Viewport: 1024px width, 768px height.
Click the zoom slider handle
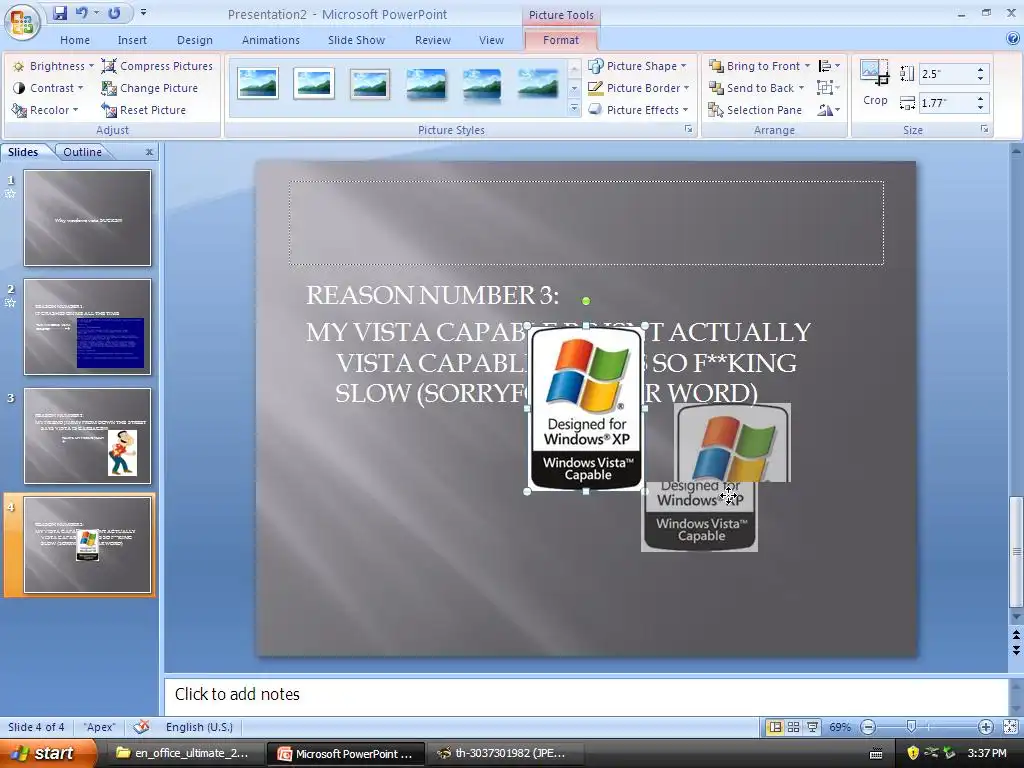click(x=911, y=727)
